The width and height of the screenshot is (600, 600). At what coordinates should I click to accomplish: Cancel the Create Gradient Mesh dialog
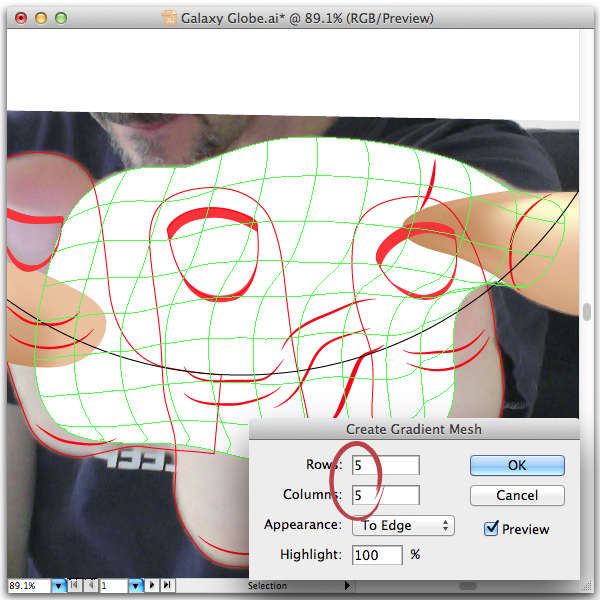pos(517,496)
